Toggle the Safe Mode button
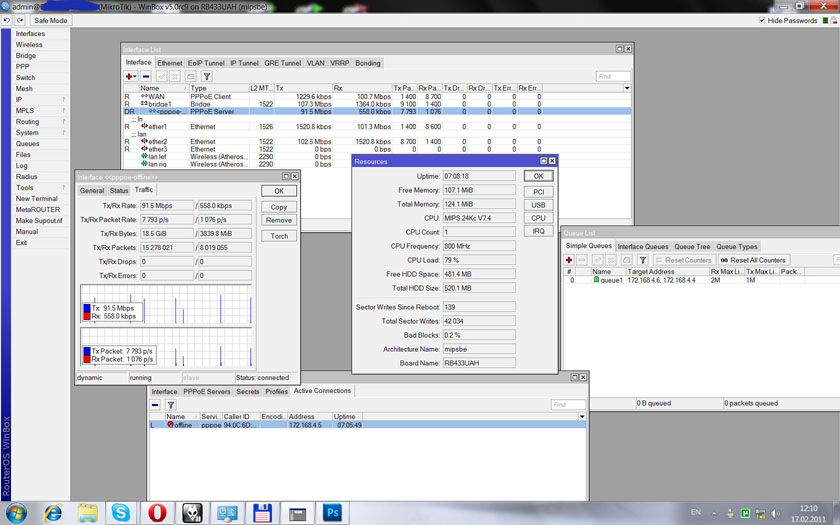This screenshot has height=525, width=840. point(51,20)
